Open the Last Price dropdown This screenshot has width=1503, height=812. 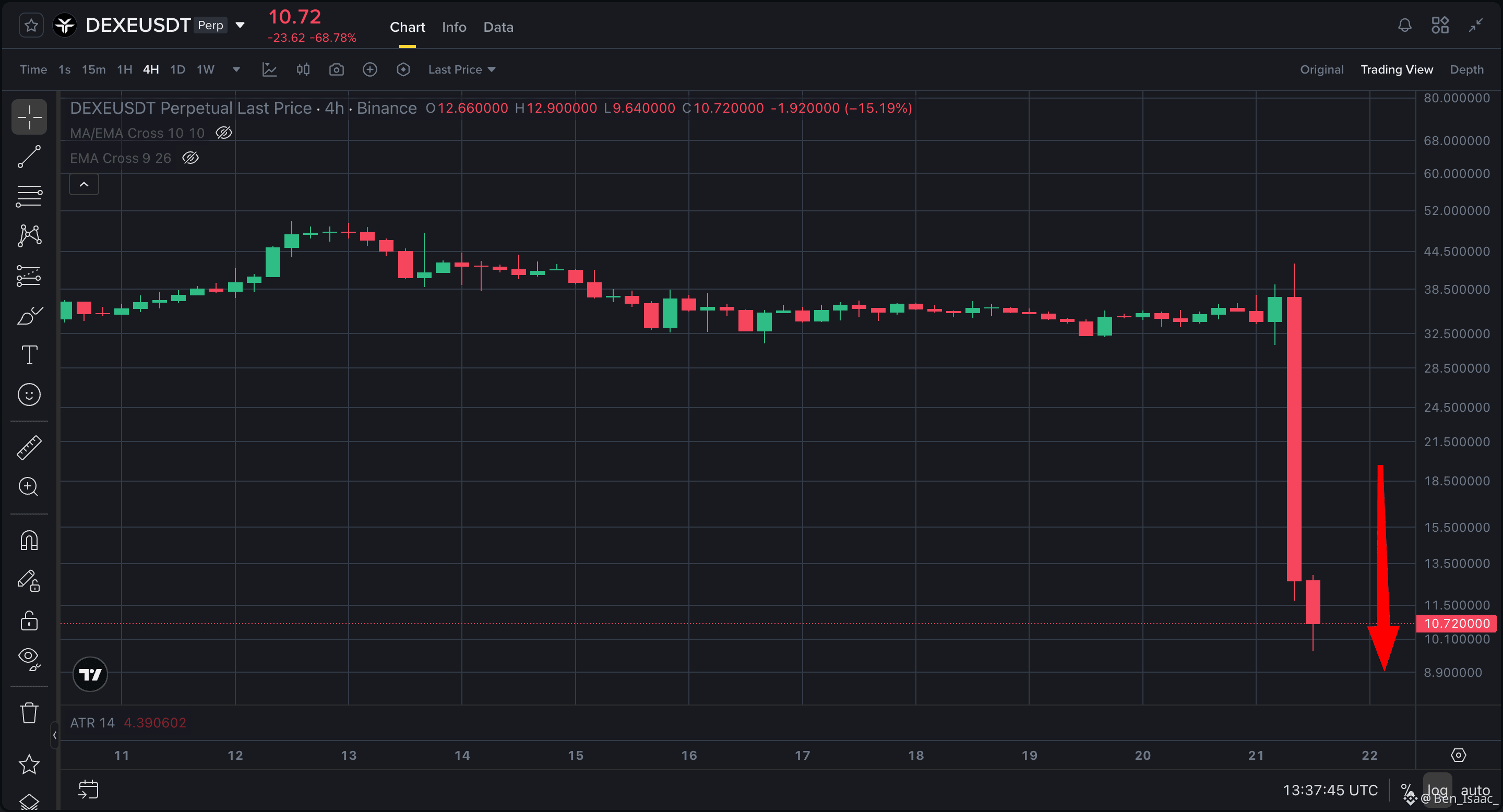[x=461, y=69]
